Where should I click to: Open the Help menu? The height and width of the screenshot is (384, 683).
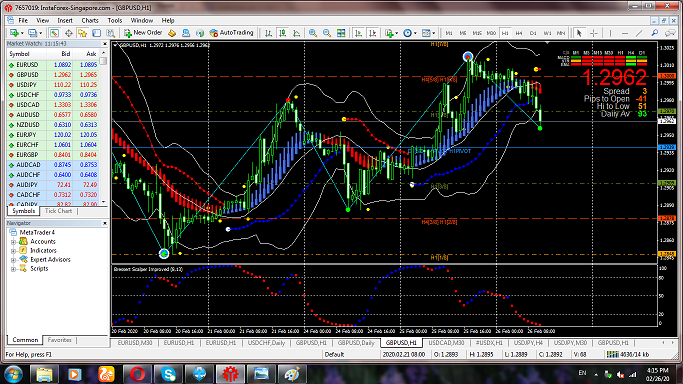pyautogui.click(x=168, y=20)
